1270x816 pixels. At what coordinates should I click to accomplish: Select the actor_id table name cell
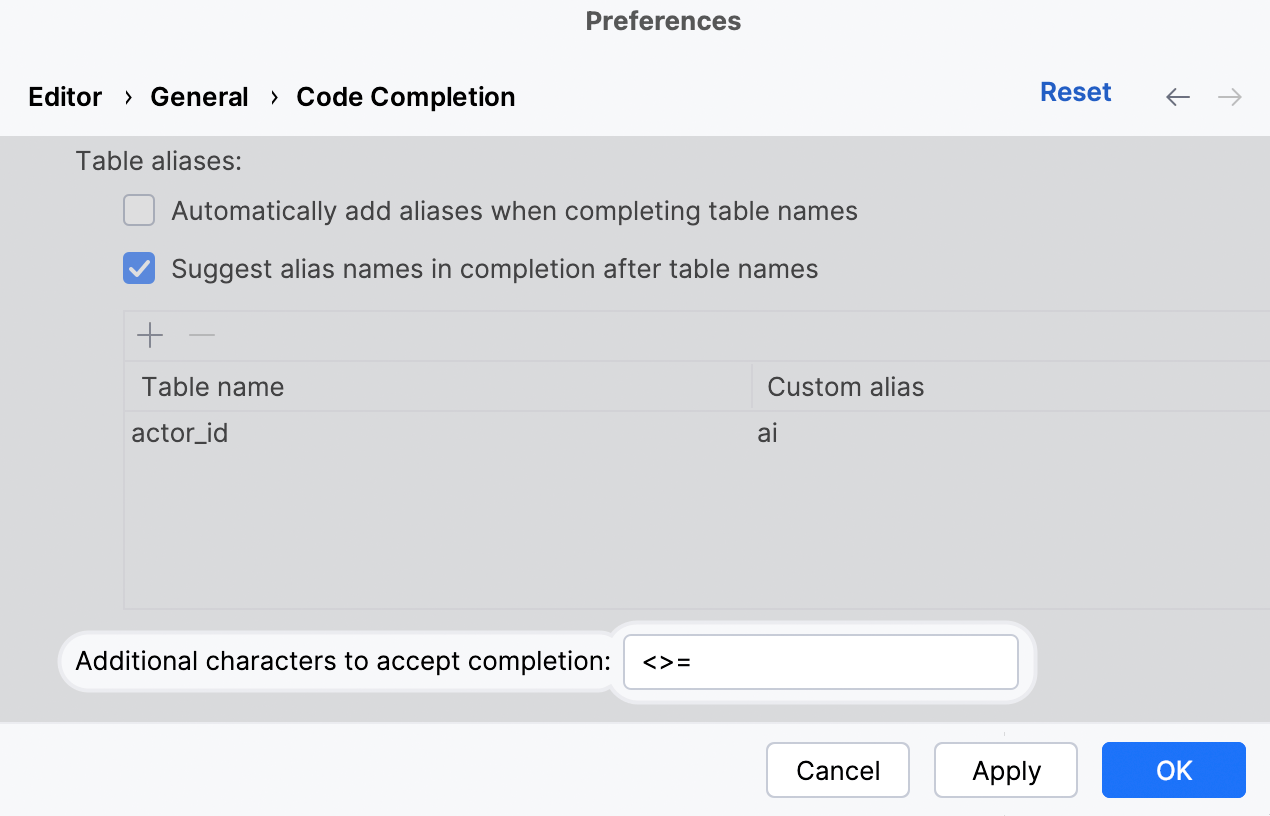pyautogui.click(x=180, y=434)
